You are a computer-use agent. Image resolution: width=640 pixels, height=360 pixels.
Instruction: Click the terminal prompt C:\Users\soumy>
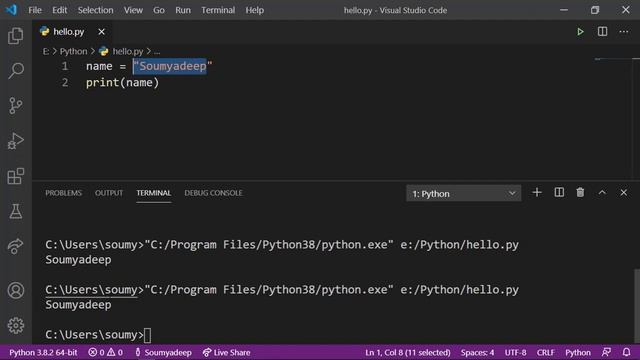pos(94,335)
